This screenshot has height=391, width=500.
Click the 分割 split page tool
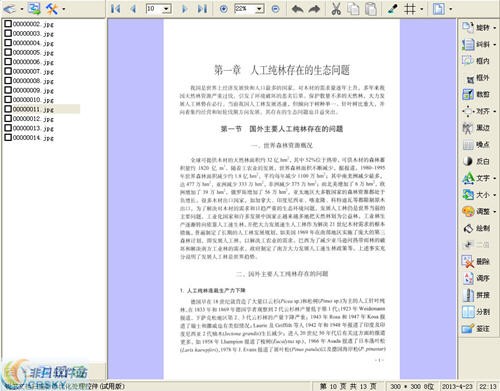[476, 312]
